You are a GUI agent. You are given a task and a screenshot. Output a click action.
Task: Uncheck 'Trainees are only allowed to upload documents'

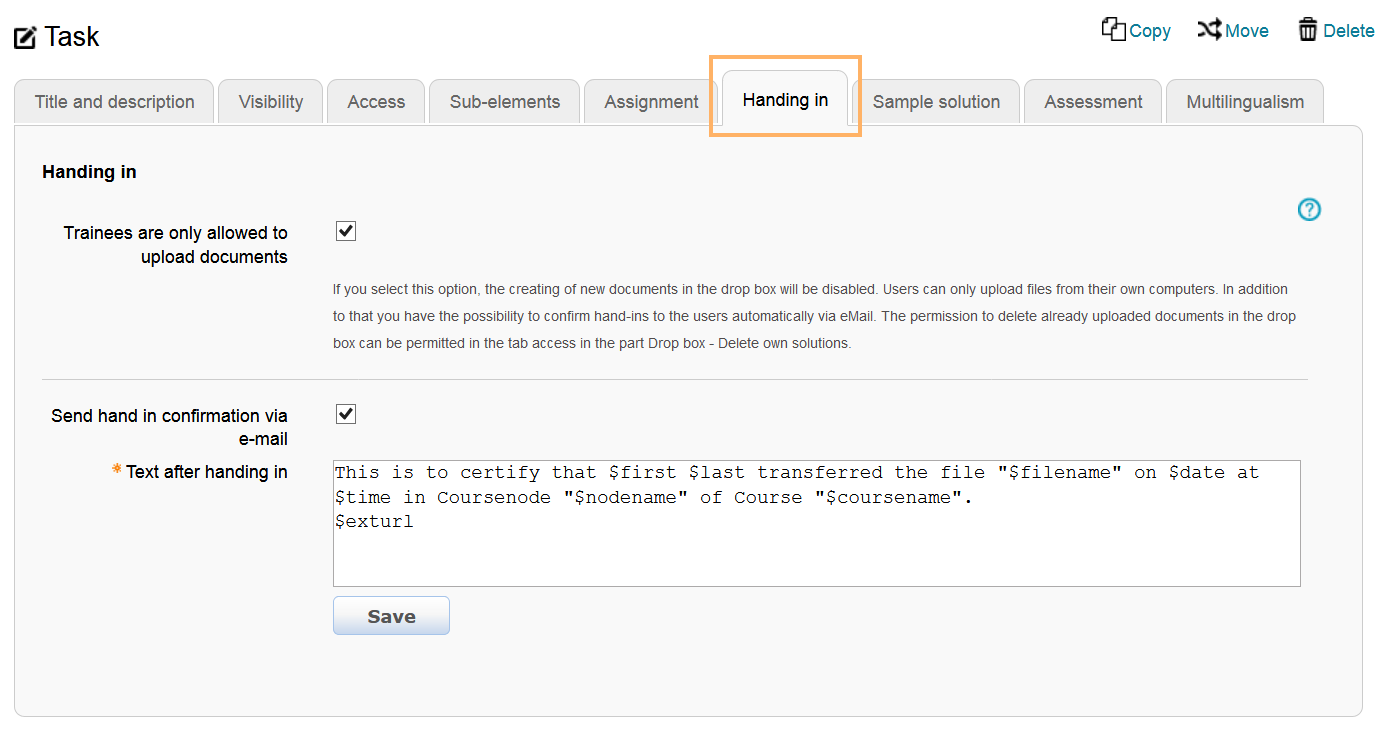346,231
